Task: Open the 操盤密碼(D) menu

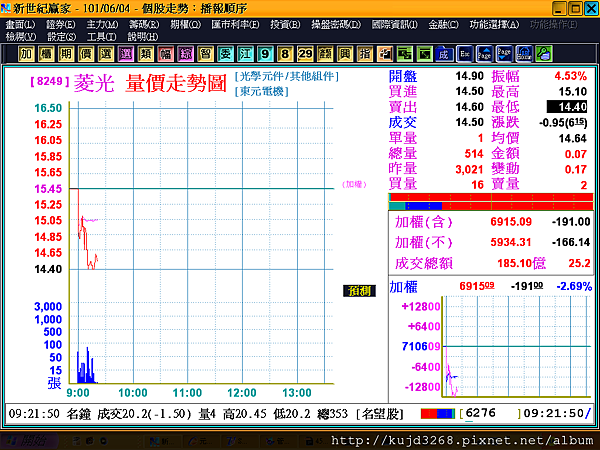Action: 336,25
